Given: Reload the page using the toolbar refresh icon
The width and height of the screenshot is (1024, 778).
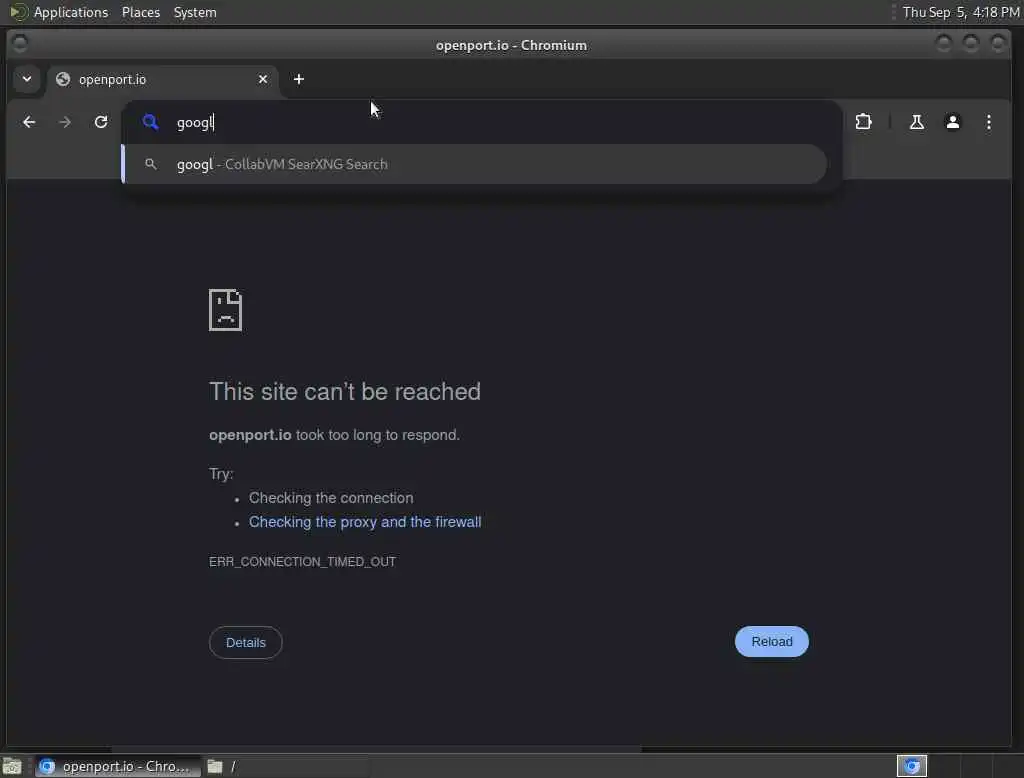Looking at the screenshot, I should (101, 122).
